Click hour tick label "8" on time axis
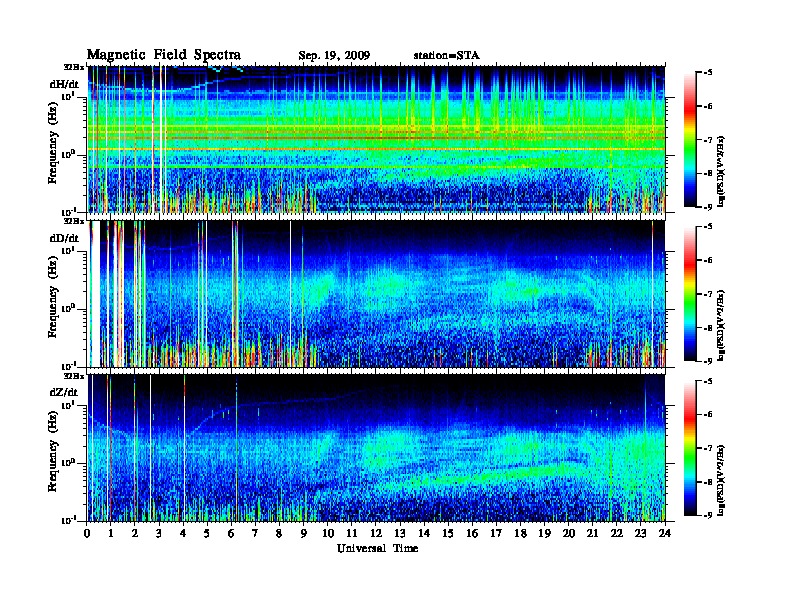The image size is (792, 612). [x=279, y=534]
